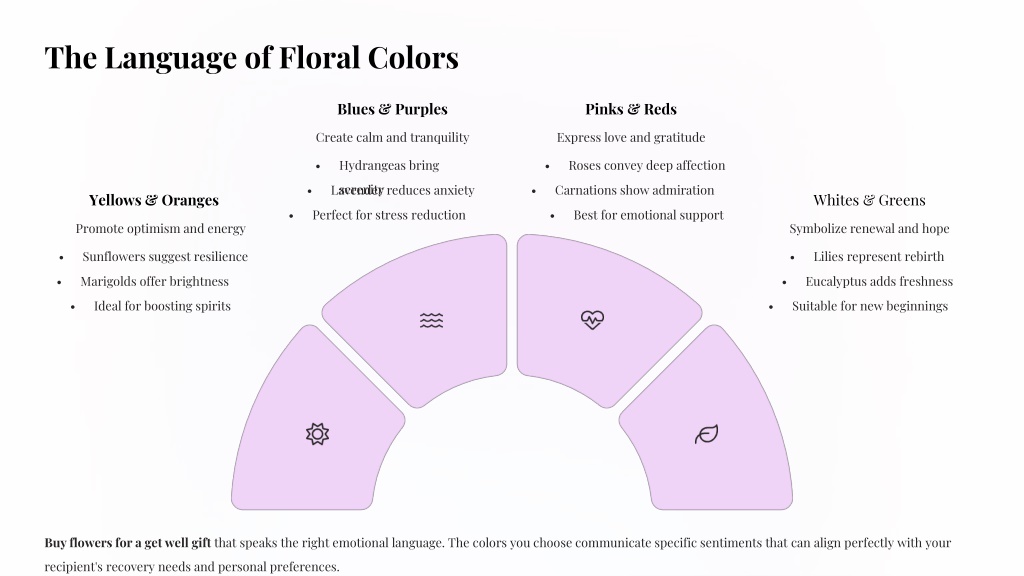Select the Yellows & Oranges heading
This screenshot has height=576, width=1024.
(x=153, y=200)
